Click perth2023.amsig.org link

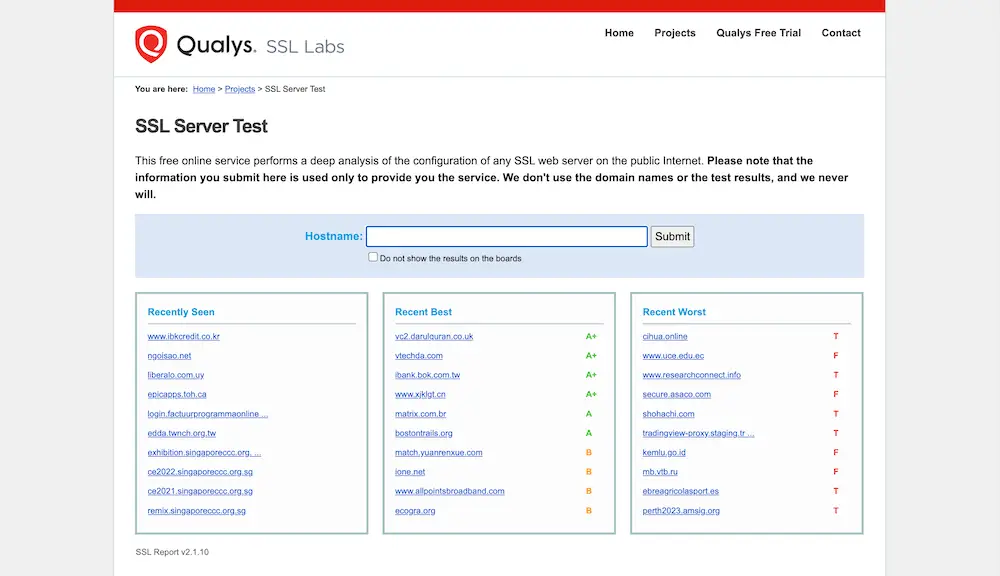681,511
